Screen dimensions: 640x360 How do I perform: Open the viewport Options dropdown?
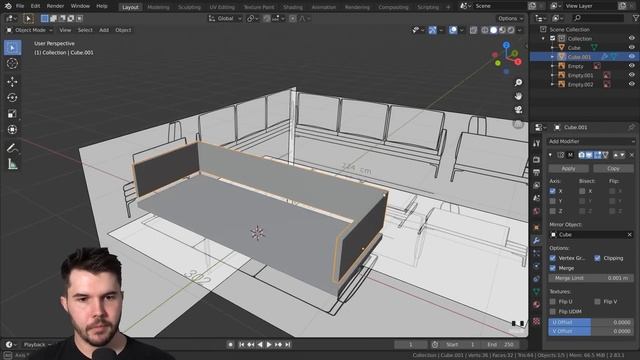[510, 18]
